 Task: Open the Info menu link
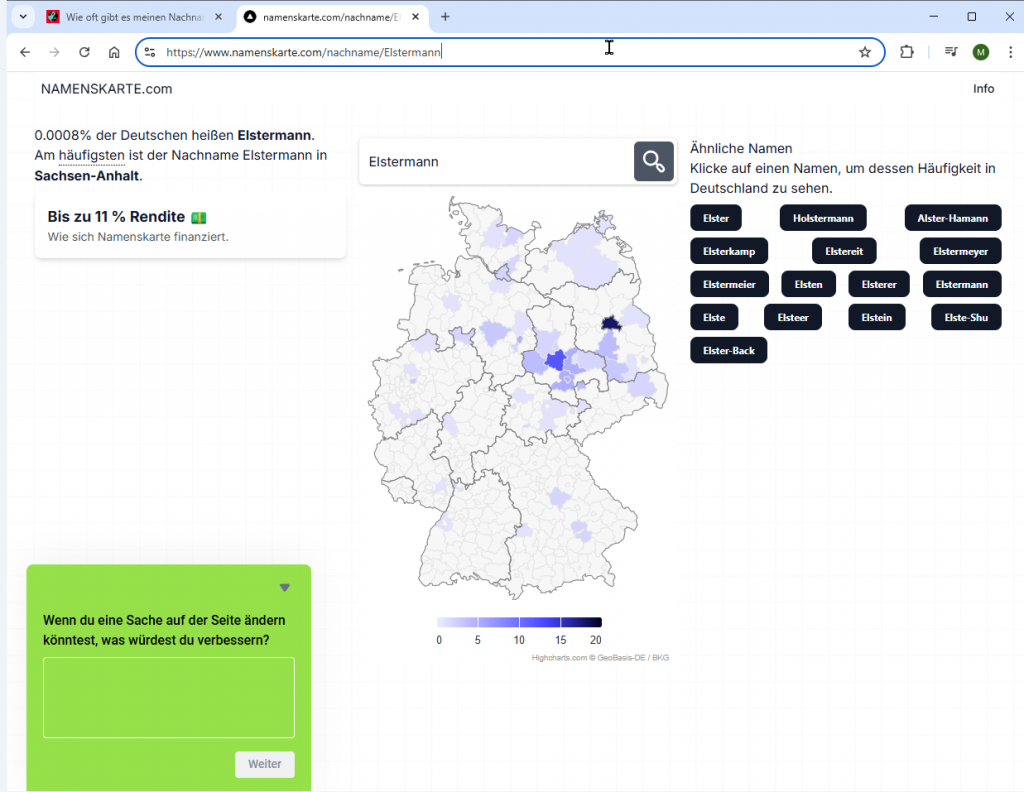click(983, 89)
